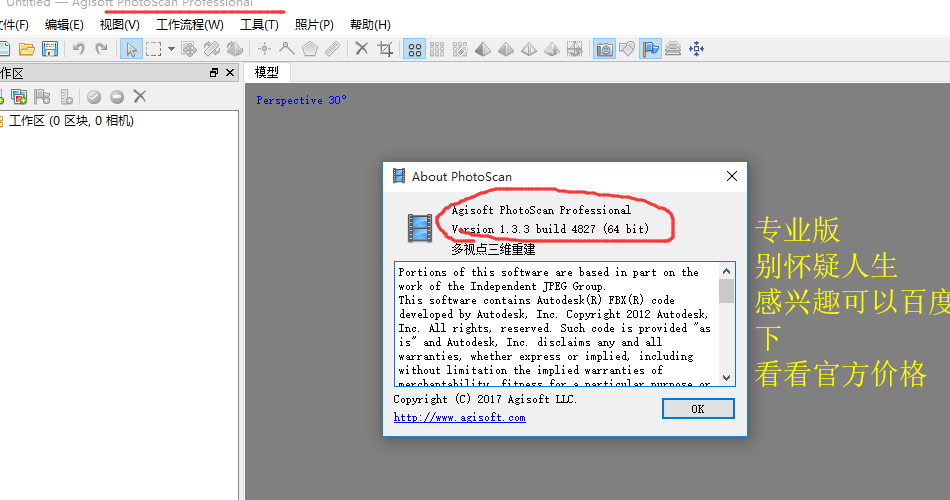Open the 工具(T) menu
950x500 pixels.
[x=259, y=25]
